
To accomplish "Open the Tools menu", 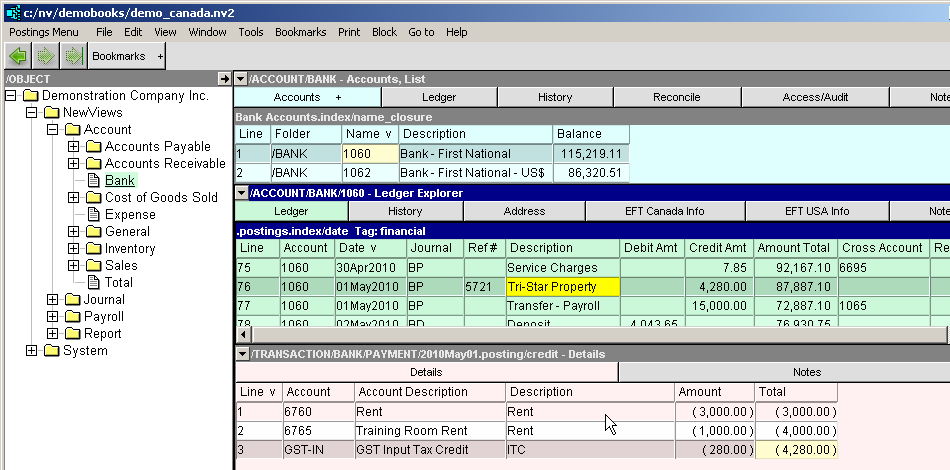I will click(x=251, y=32).
